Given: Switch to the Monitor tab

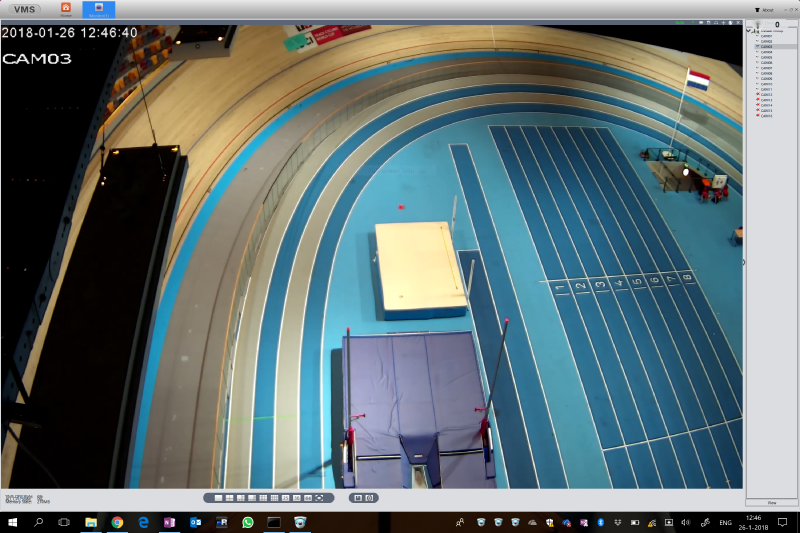Looking at the screenshot, I should pos(98,9).
